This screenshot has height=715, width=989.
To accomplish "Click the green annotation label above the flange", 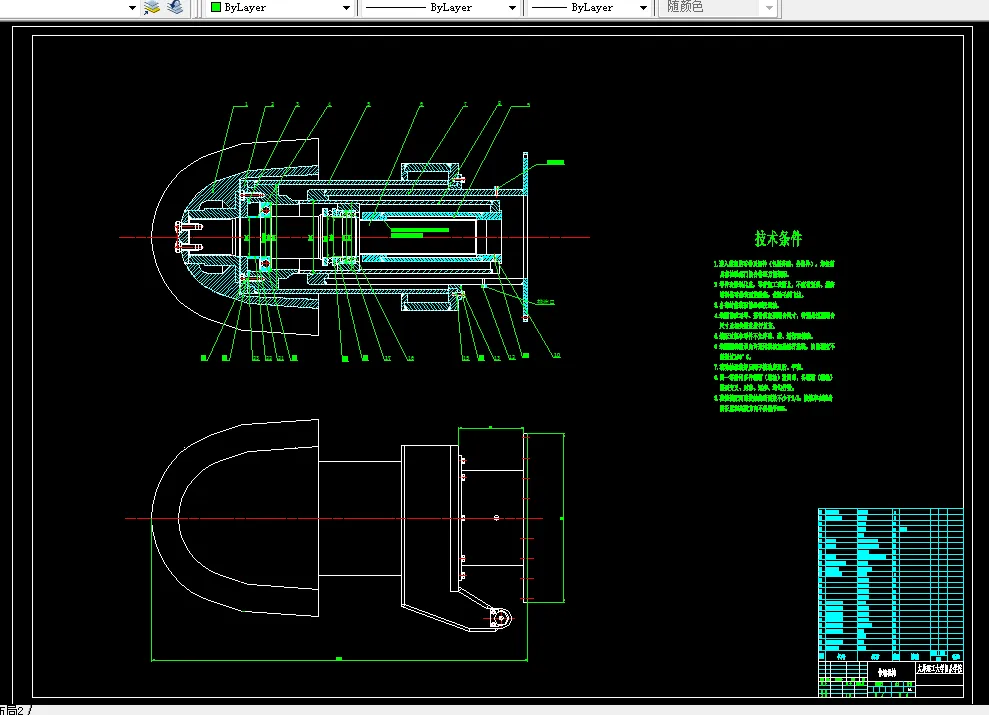I will pyautogui.click(x=554, y=160).
